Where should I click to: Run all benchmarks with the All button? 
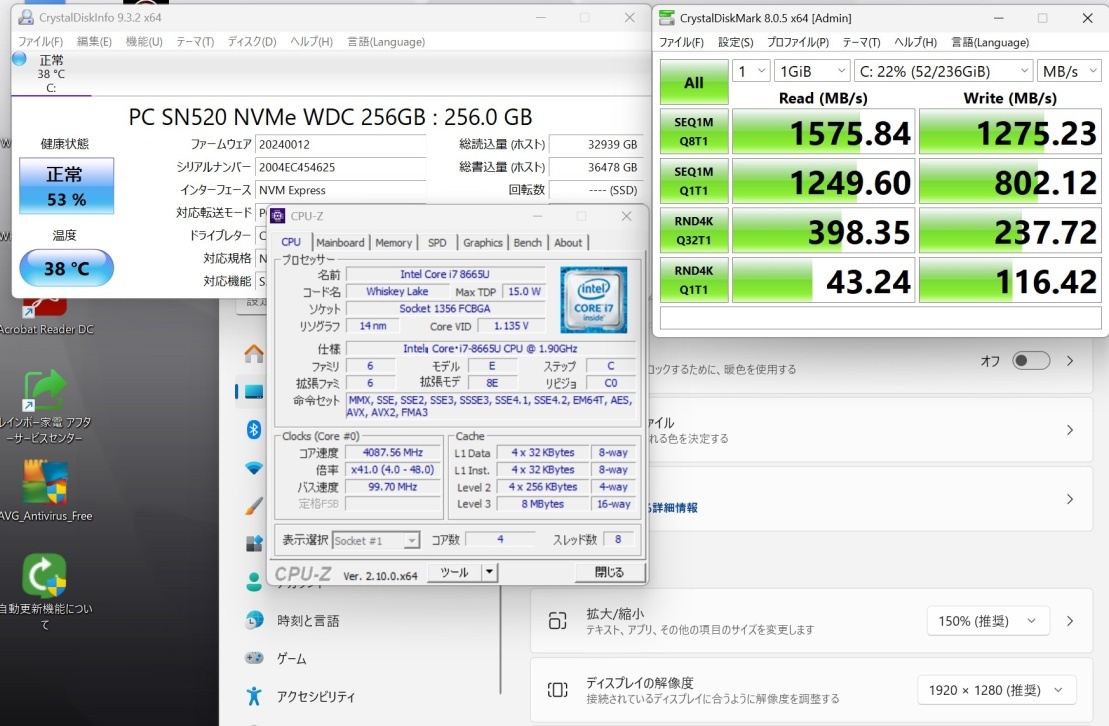pyautogui.click(x=694, y=83)
